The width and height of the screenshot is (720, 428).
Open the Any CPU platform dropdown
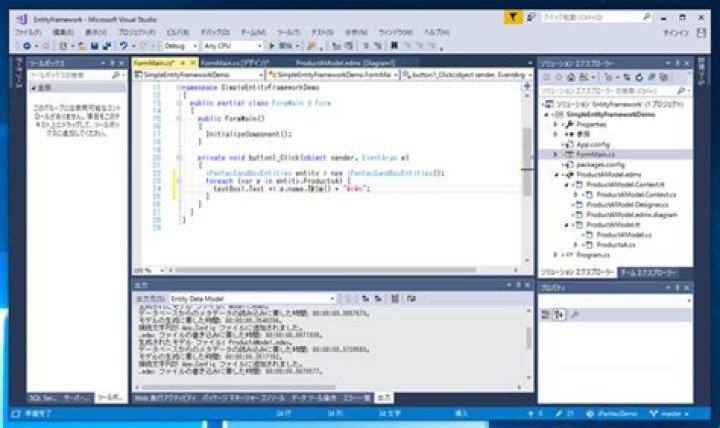tap(233, 46)
